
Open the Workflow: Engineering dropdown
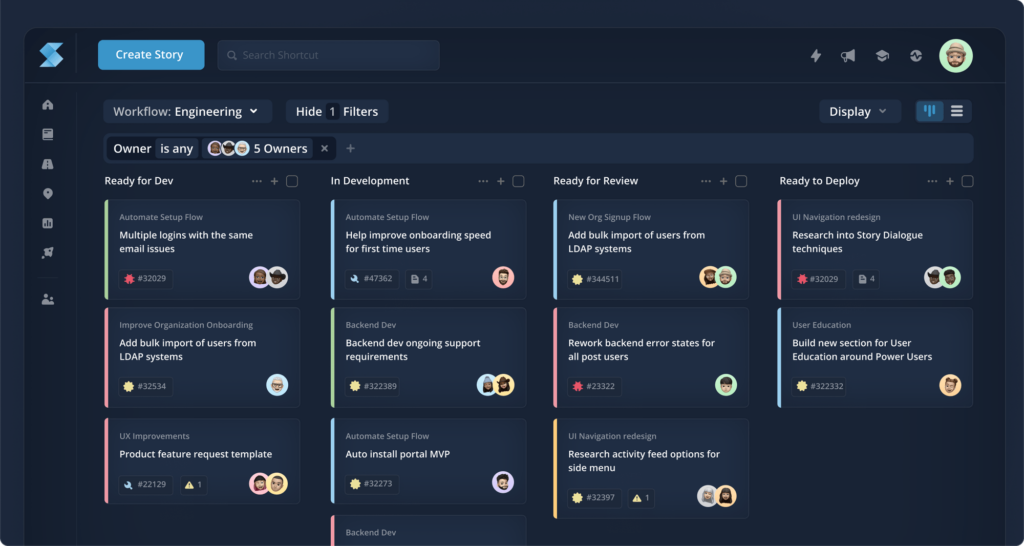click(x=187, y=112)
